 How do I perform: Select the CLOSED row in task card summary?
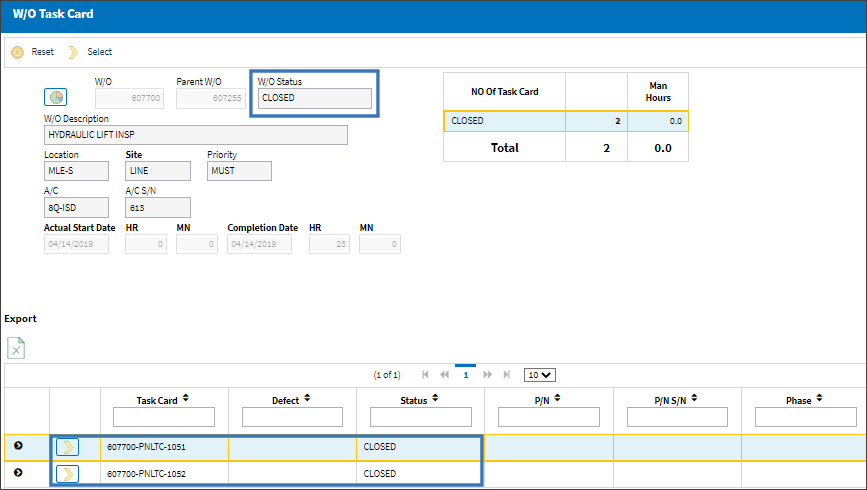[x=566, y=121]
